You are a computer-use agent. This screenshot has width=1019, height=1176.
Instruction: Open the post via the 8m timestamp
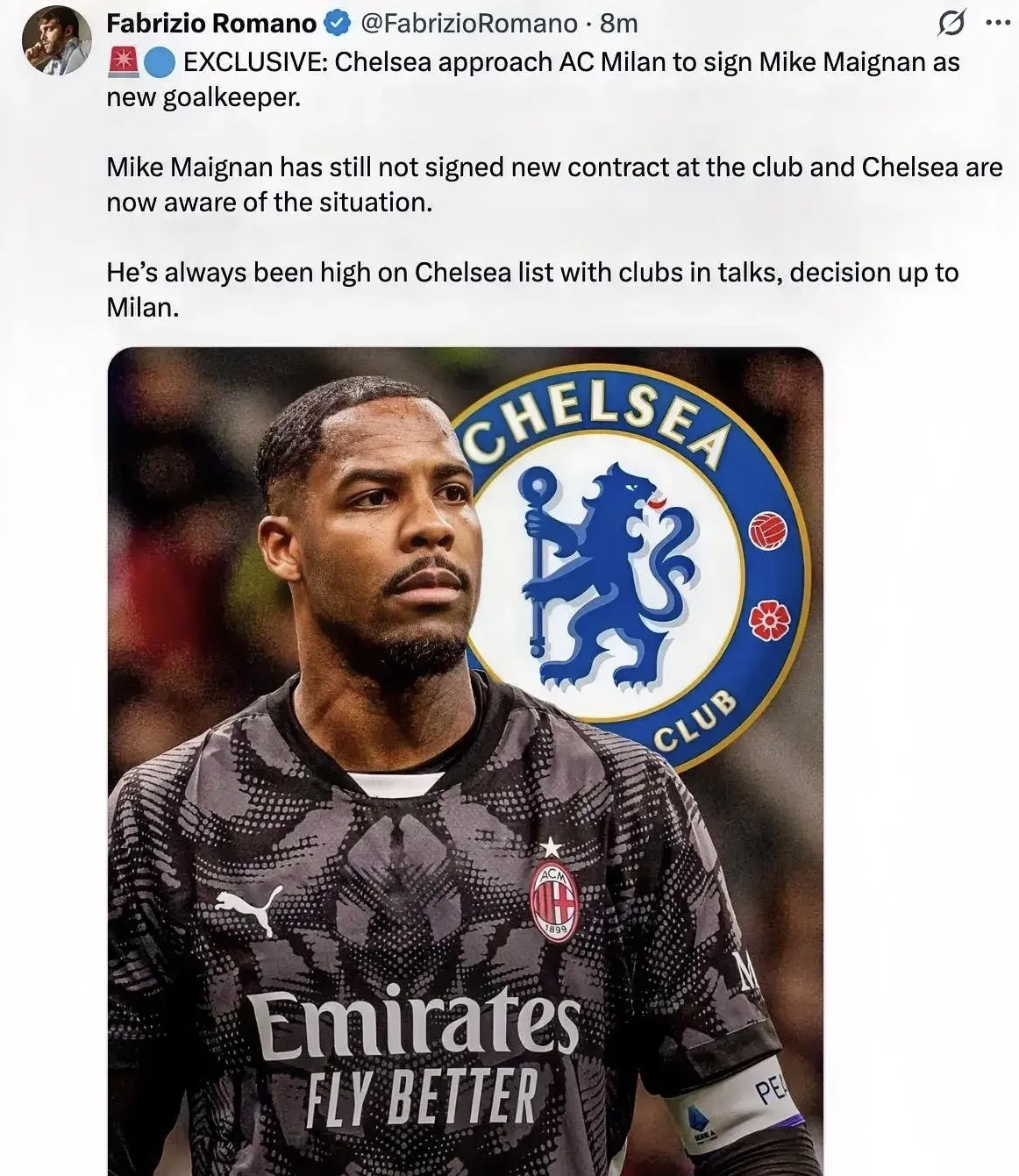pyautogui.click(x=619, y=24)
